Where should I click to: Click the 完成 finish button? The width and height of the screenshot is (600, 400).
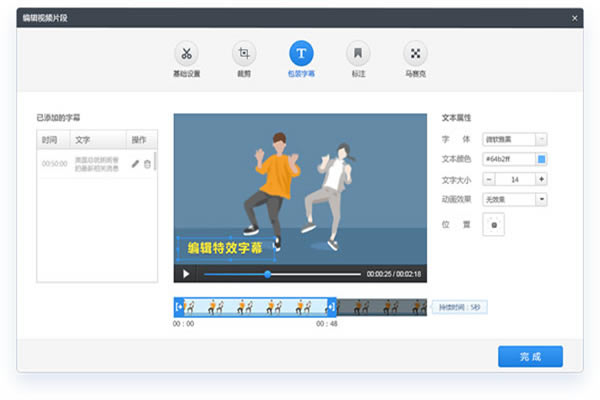(530, 356)
